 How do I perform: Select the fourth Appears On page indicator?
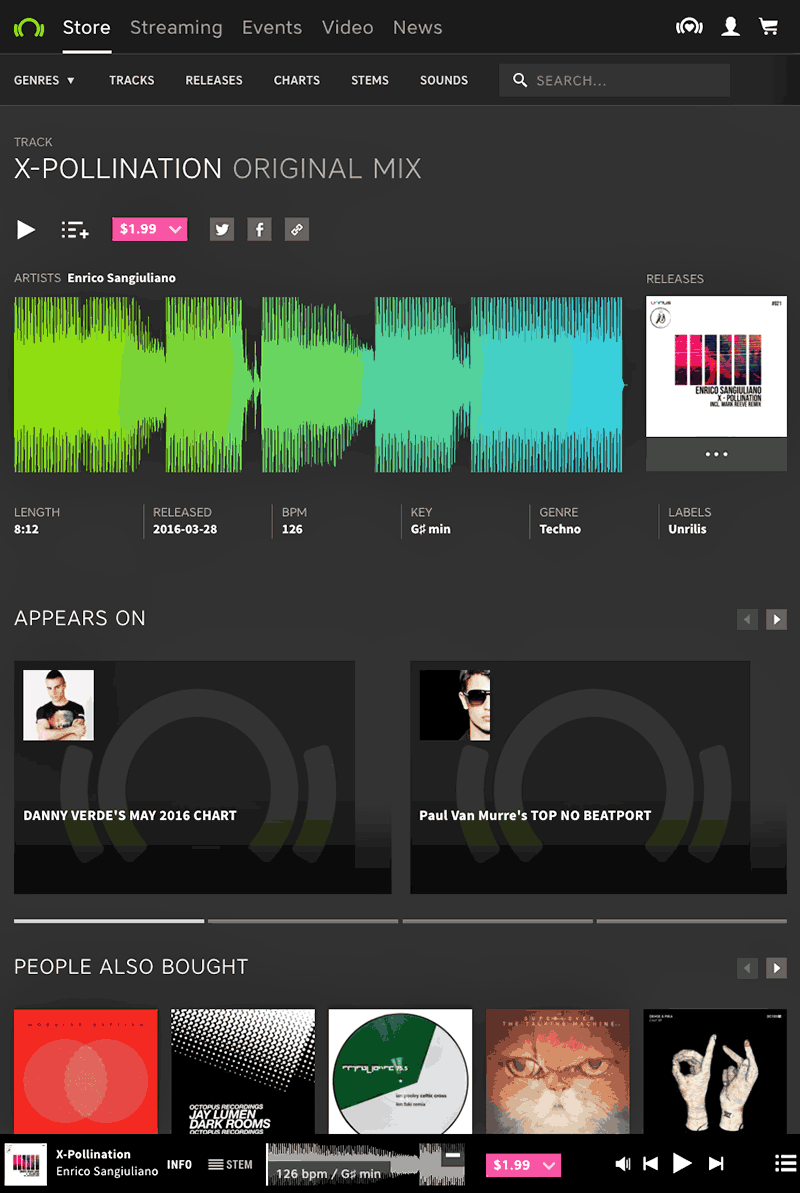point(692,921)
